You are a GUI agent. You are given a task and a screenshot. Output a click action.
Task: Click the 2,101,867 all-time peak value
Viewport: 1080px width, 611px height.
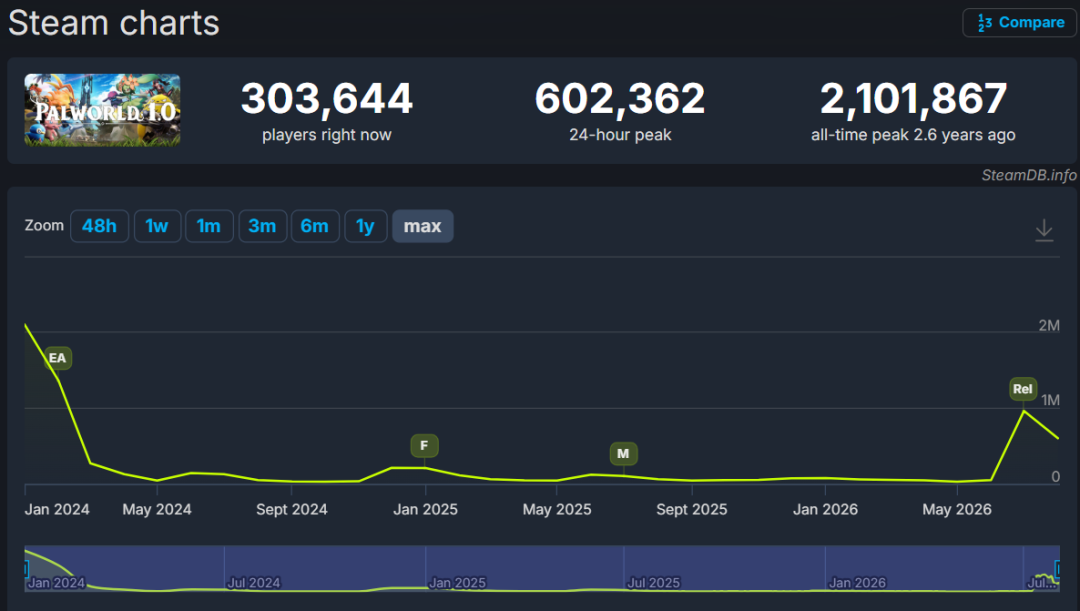click(913, 99)
